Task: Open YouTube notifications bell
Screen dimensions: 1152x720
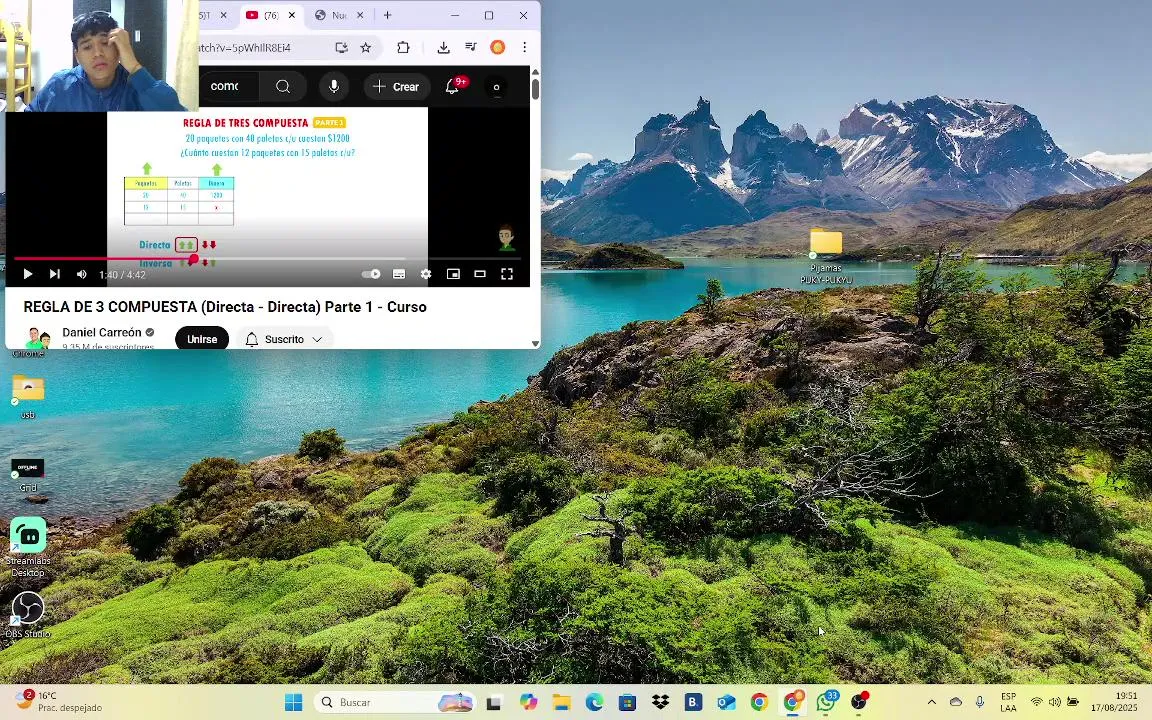Action: pos(453,87)
